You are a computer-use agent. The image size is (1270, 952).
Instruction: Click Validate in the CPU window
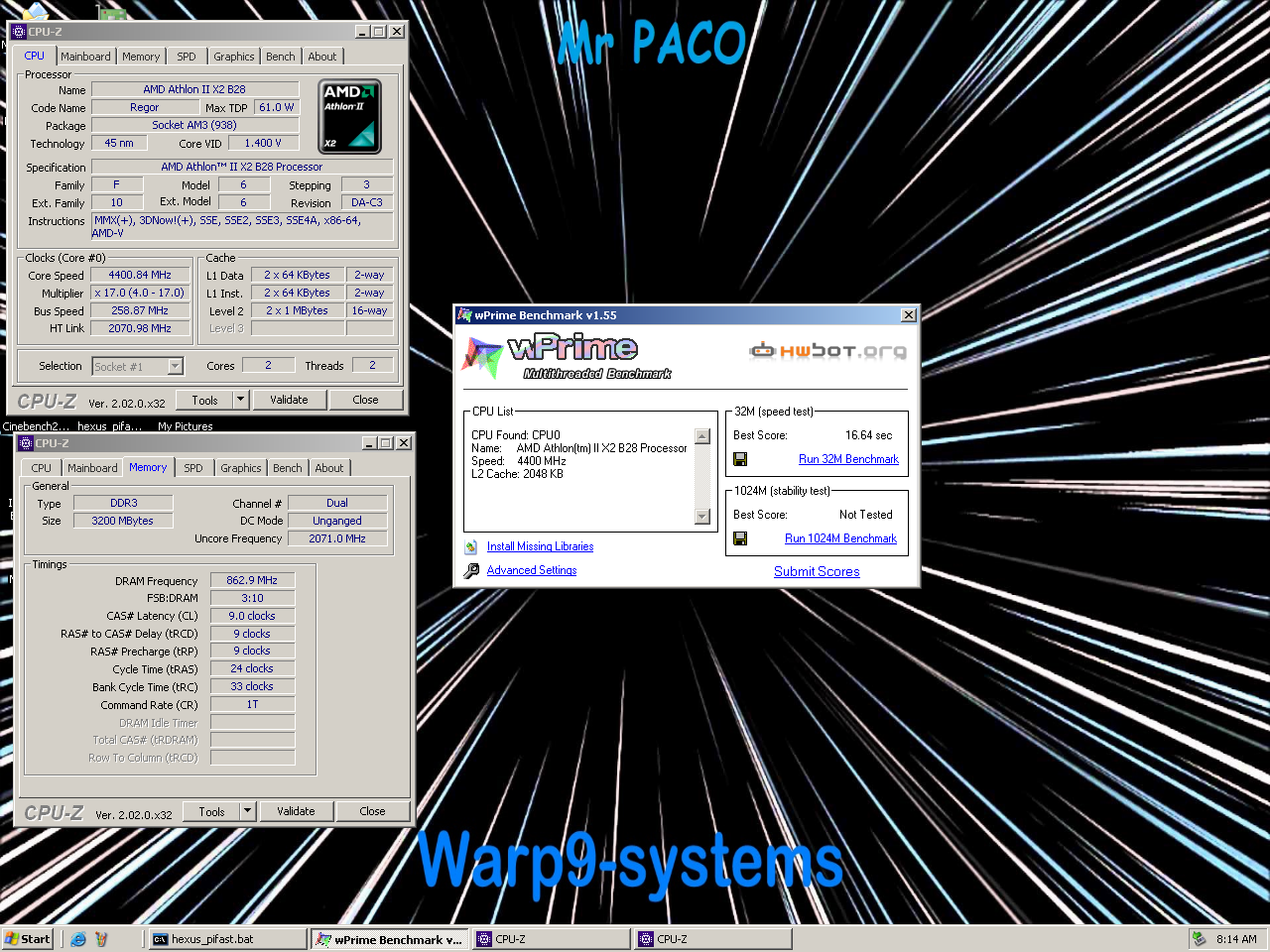tap(289, 400)
